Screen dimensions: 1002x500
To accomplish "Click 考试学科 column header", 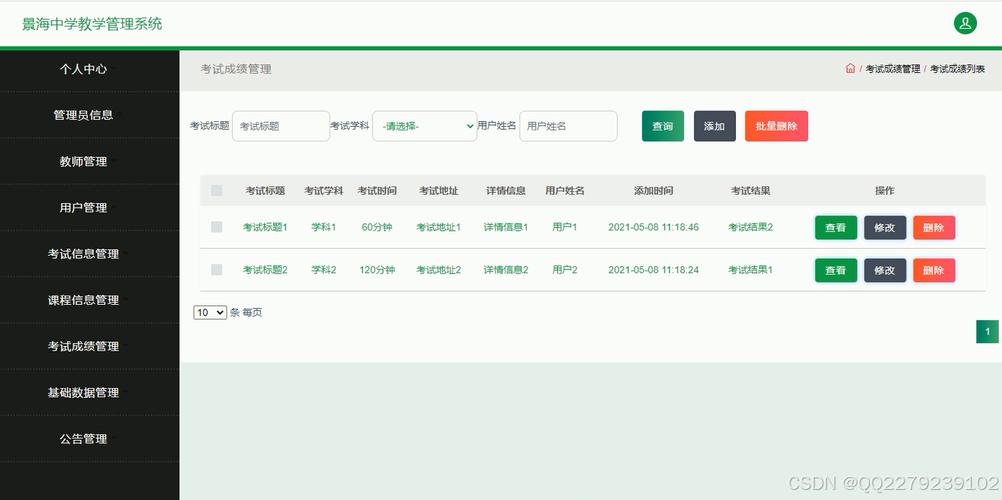I will click(x=323, y=191).
